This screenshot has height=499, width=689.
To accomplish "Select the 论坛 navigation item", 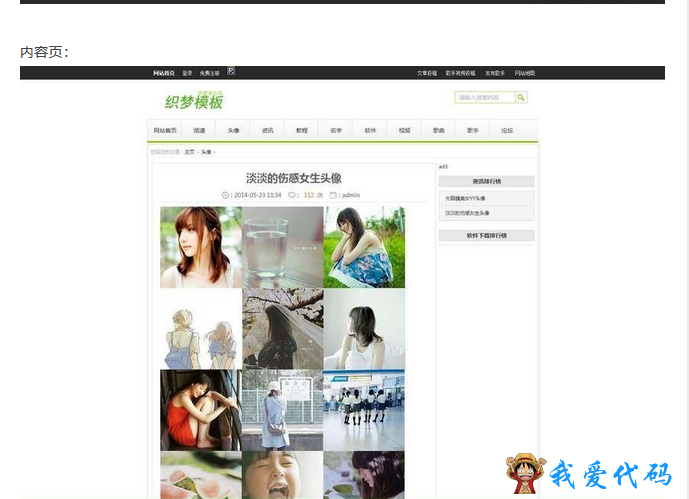I will click(507, 130).
